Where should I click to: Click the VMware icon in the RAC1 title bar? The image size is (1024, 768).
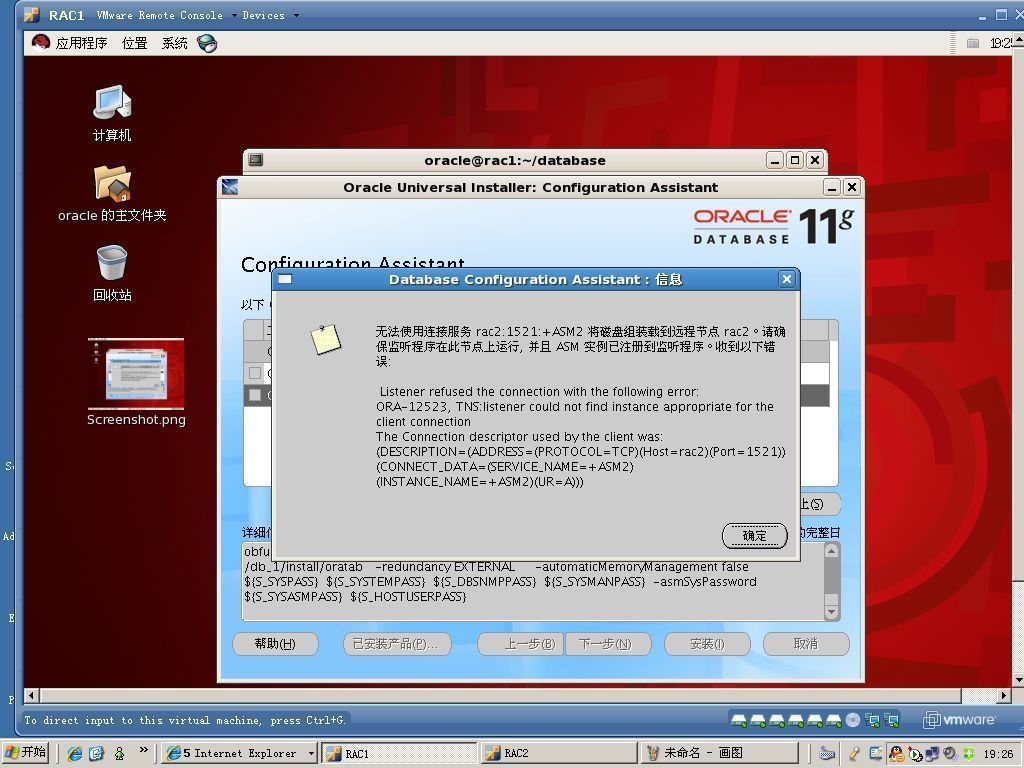(x=31, y=14)
